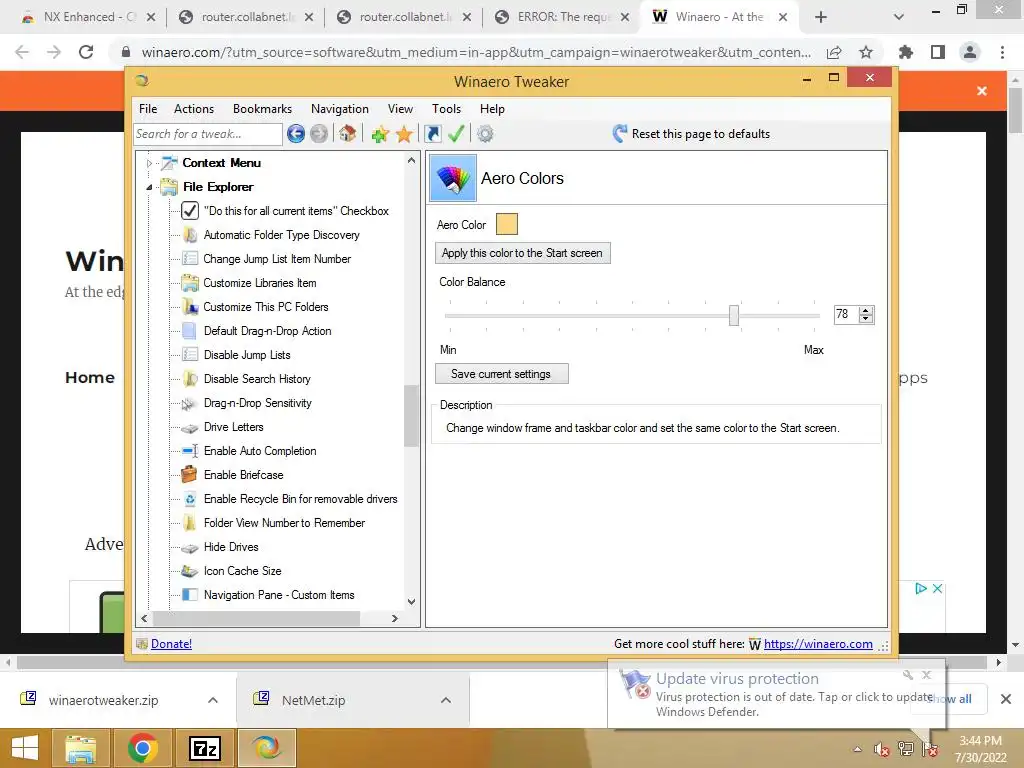Open Chrome from the taskbar
This screenshot has width=1024, height=768.
142,748
